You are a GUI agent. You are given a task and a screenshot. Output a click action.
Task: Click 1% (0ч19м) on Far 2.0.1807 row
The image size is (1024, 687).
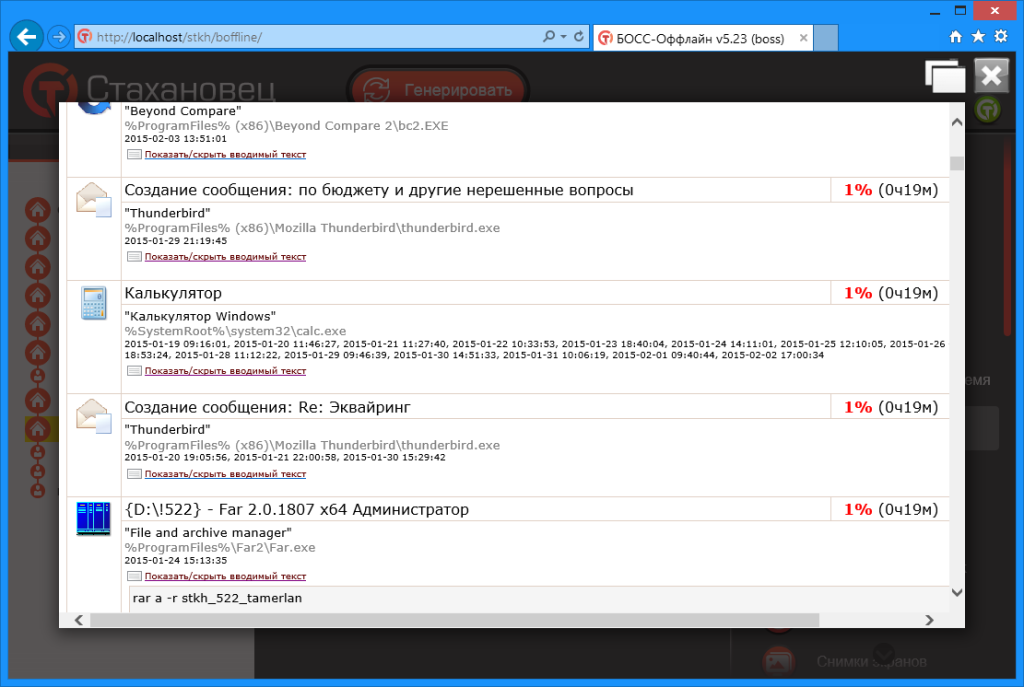tap(891, 509)
